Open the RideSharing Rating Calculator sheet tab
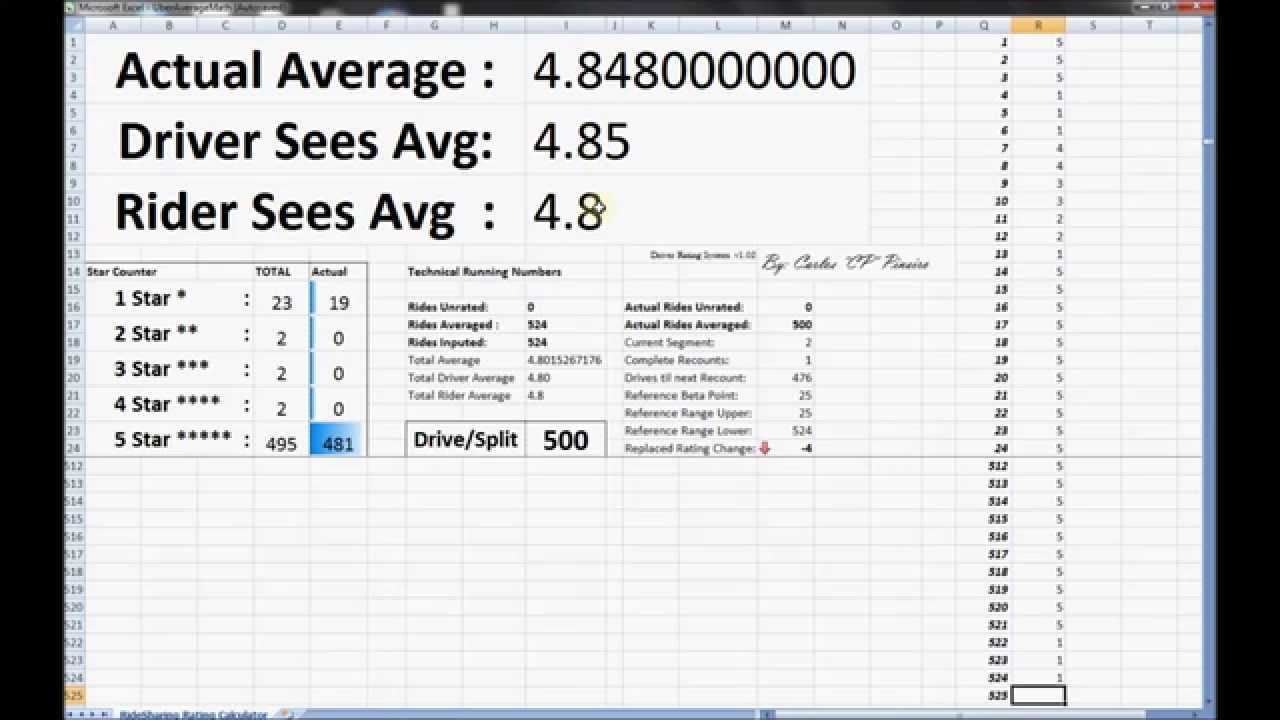Screen dimensions: 1280x720 193,714
